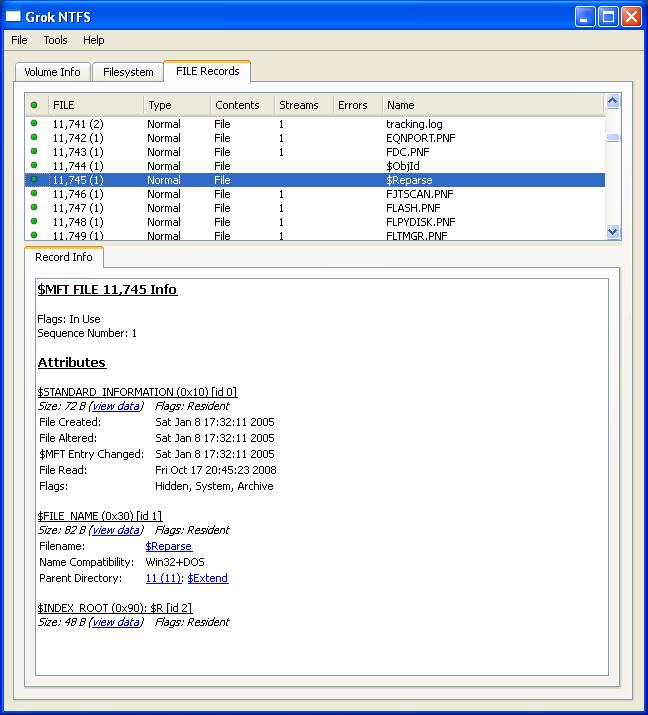Click green status dot beside FDC.PNF record
Image resolution: width=648 pixels, height=715 pixels.
[x=34, y=152]
